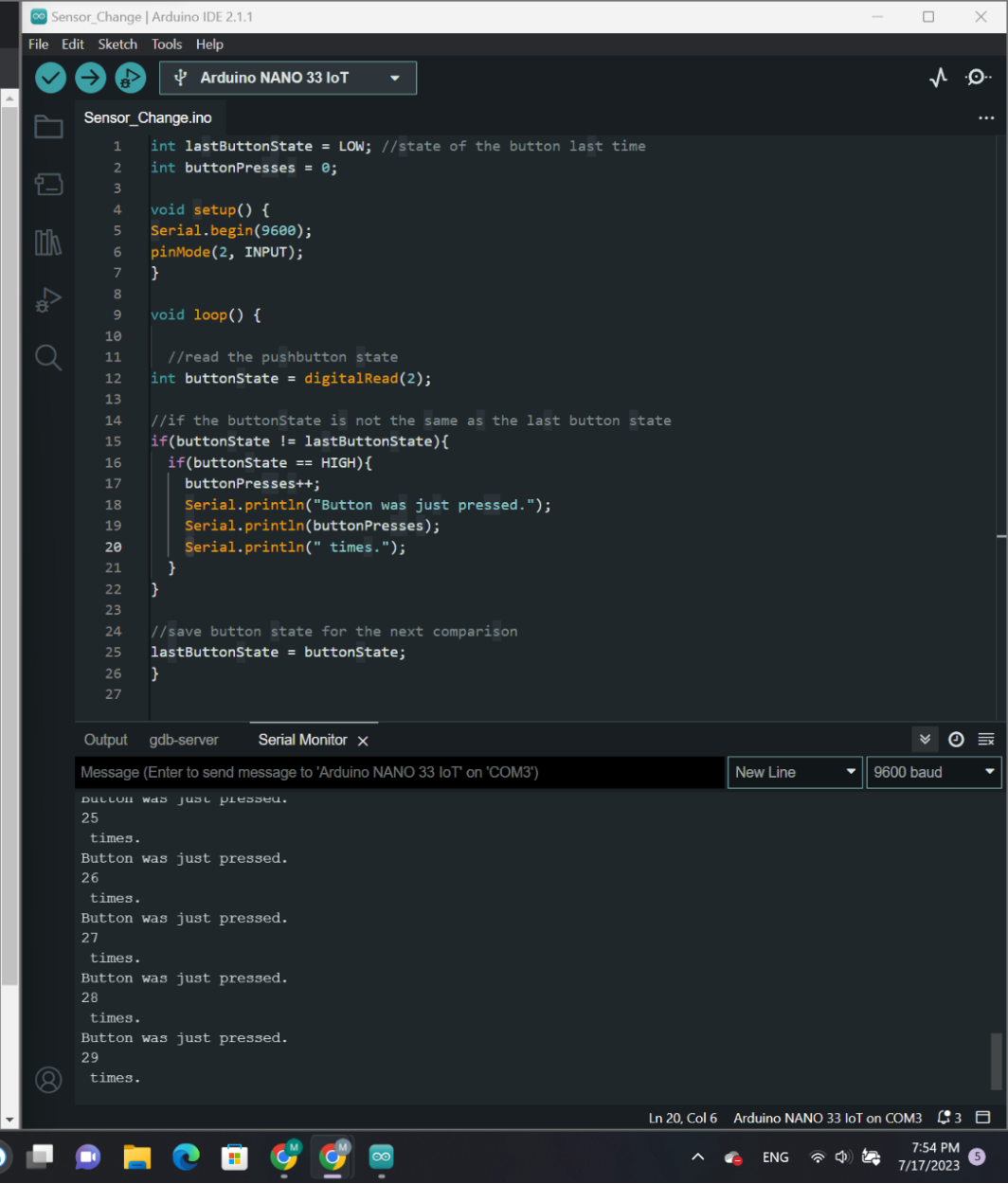Click the '29' output line in Serial Monitor

coord(90,1057)
